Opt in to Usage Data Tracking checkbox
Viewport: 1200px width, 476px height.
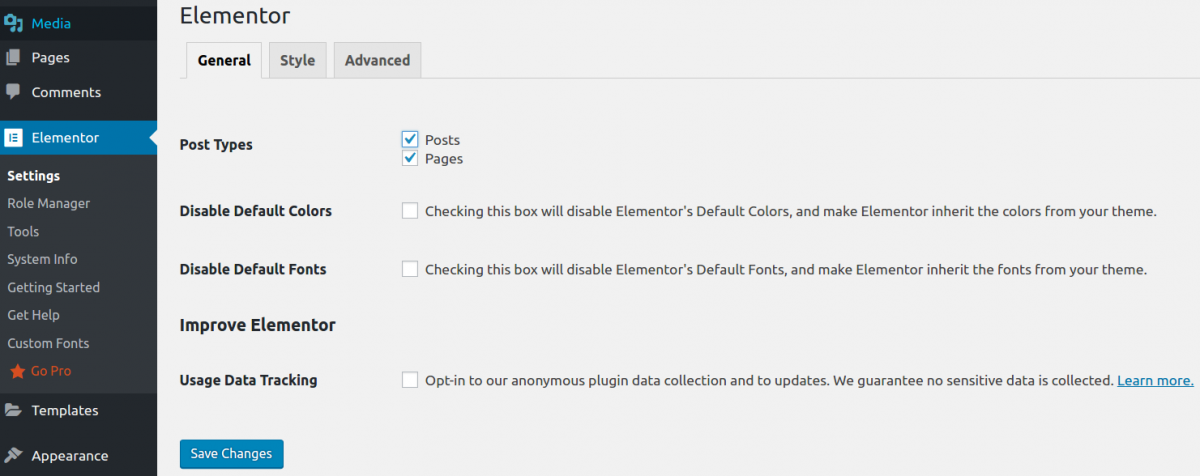click(x=410, y=380)
